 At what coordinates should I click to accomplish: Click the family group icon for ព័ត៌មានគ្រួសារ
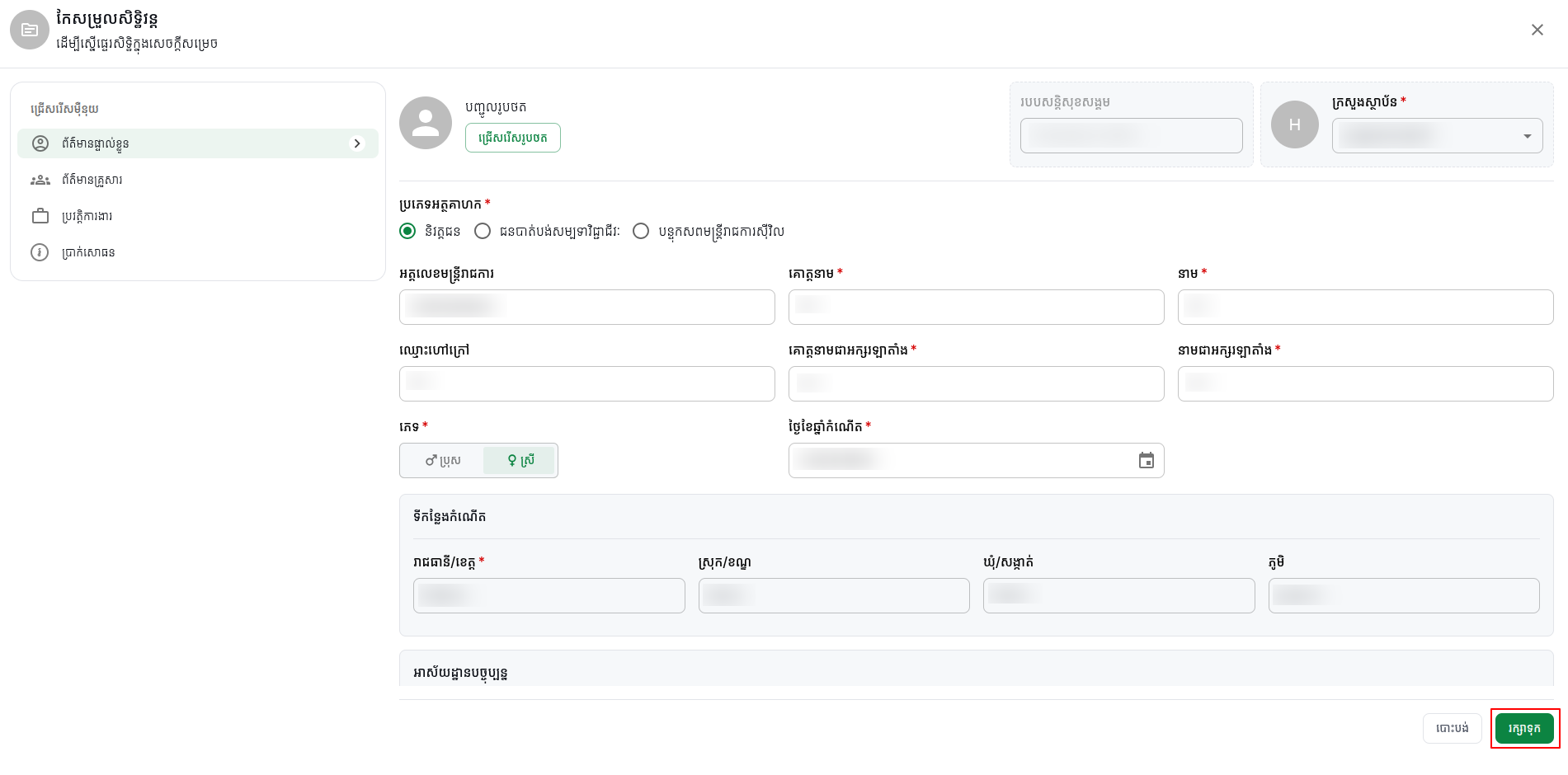click(x=40, y=180)
